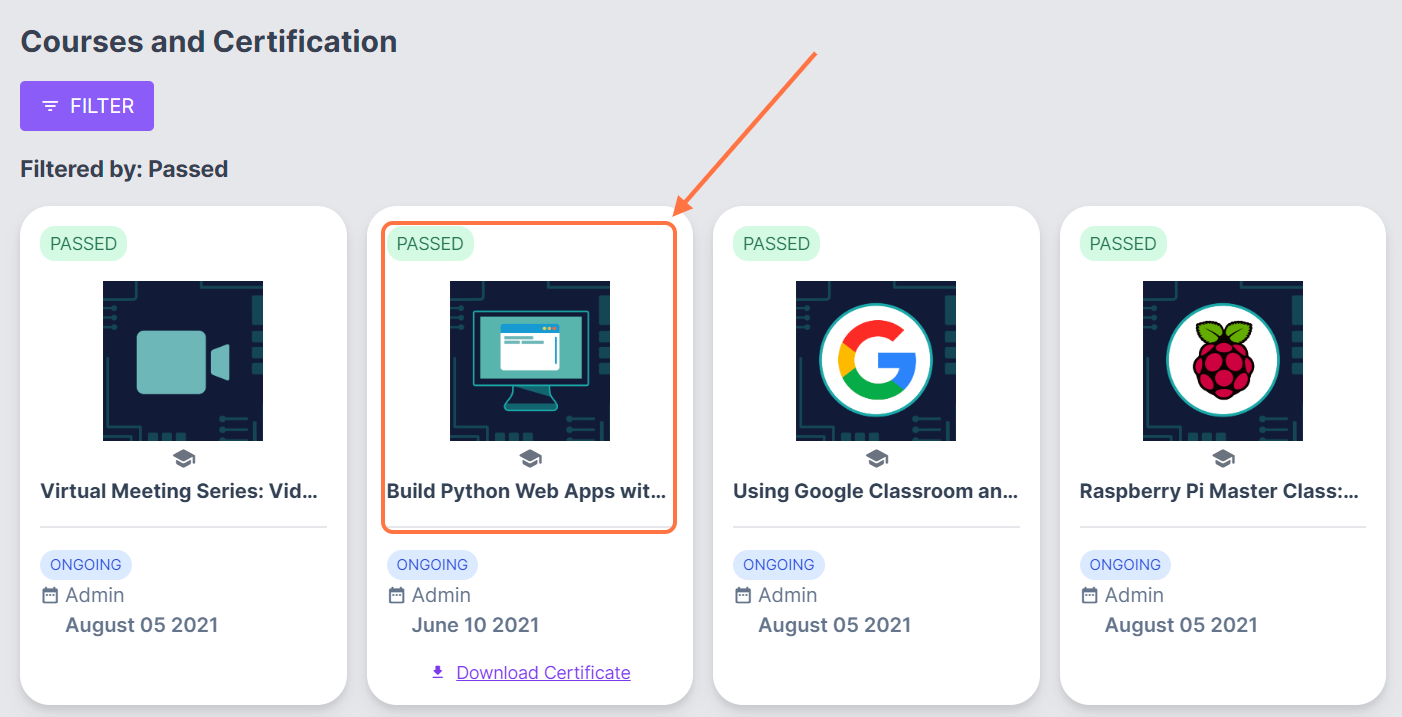Click graduation cap icon above Virtual Meeting Series

point(184,459)
